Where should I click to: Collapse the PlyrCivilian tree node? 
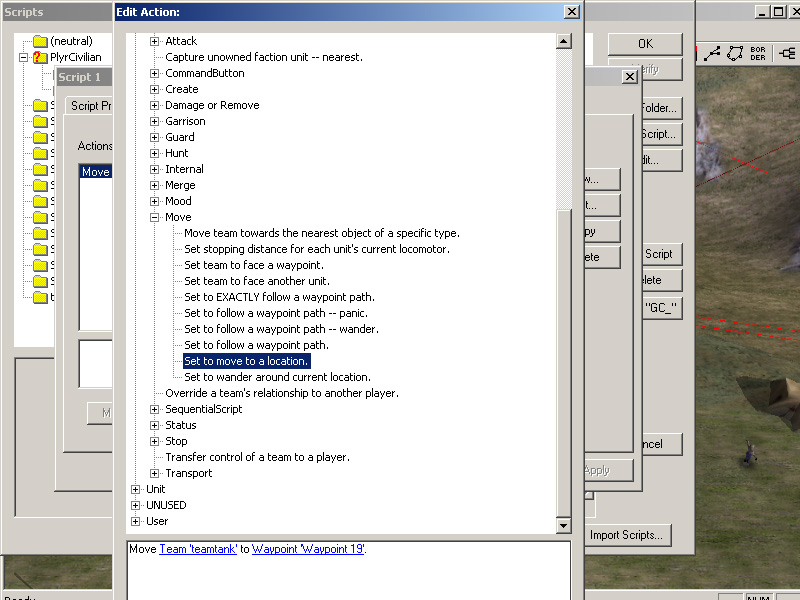24,57
